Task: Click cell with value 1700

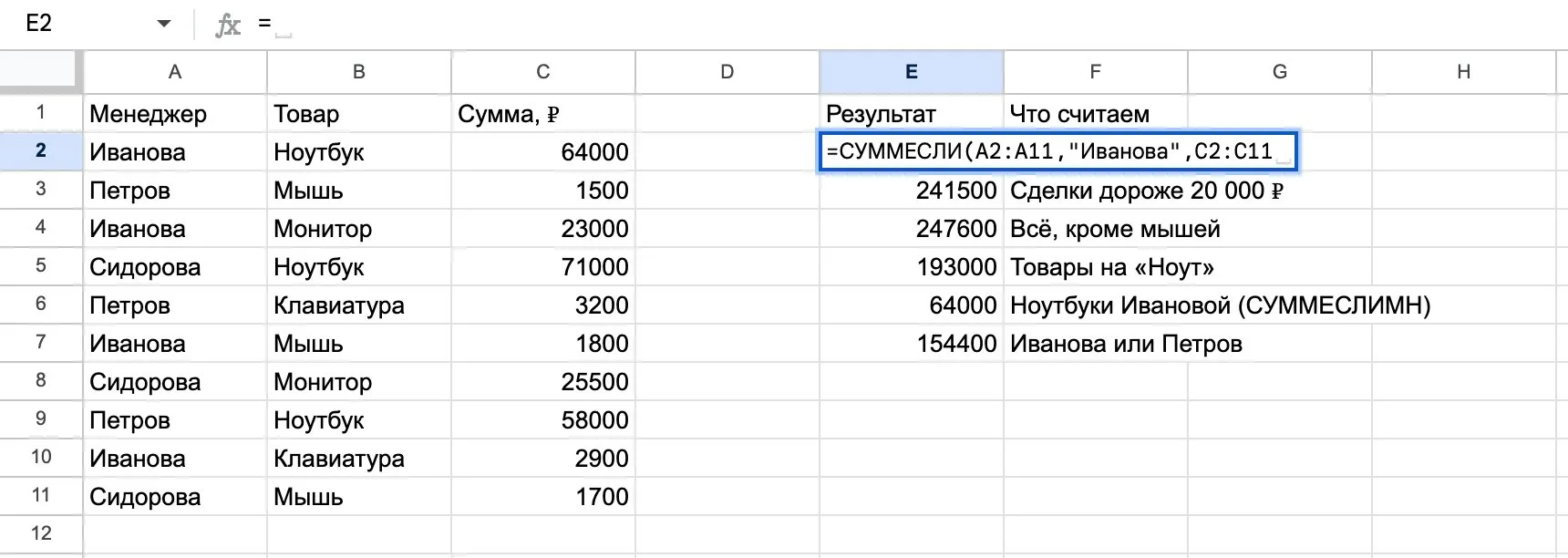Action: point(543,497)
